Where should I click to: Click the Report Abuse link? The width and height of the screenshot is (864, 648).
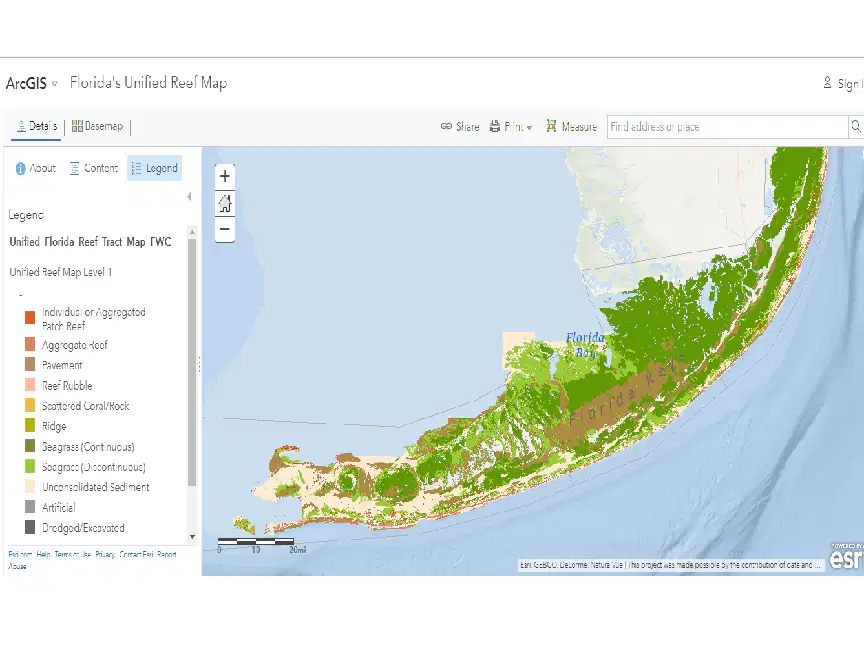pyautogui.click(x=165, y=554)
